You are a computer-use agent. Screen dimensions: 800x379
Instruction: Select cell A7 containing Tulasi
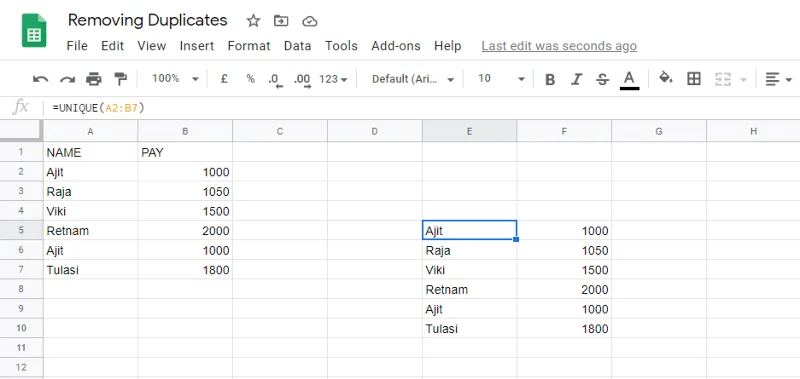(x=90, y=269)
